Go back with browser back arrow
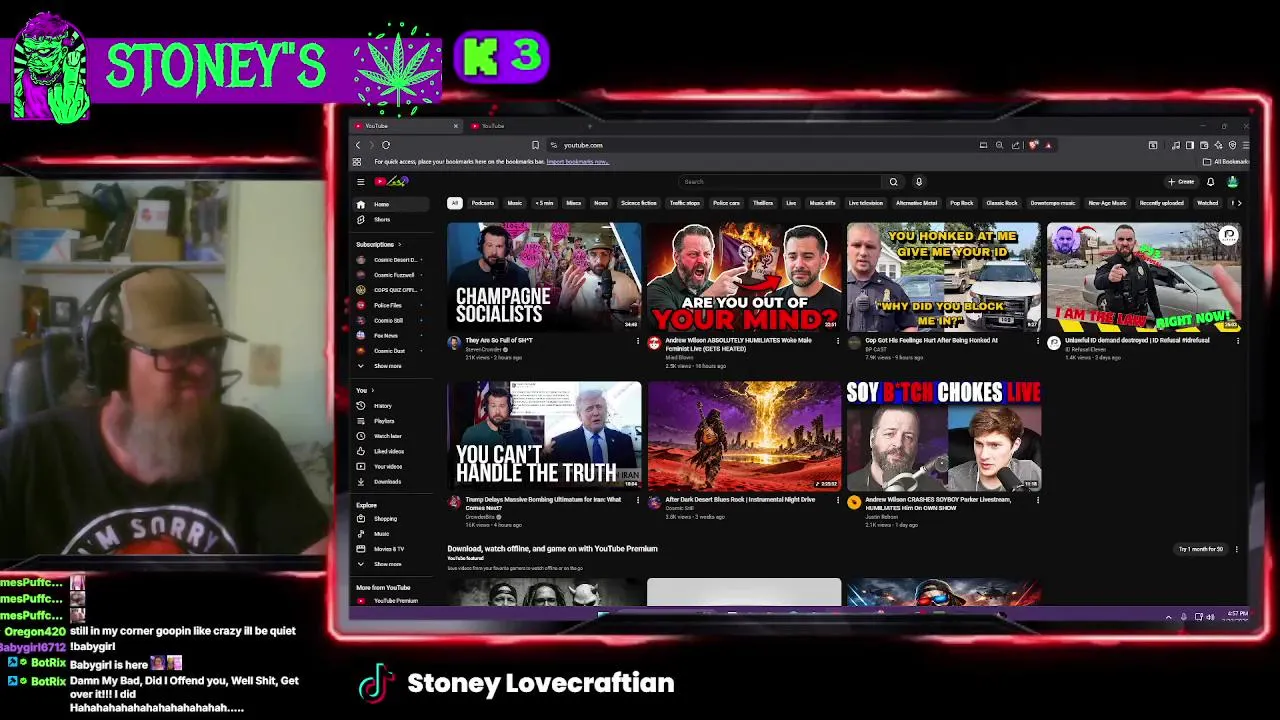Viewport: 1280px width, 720px height. pos(358,145)
